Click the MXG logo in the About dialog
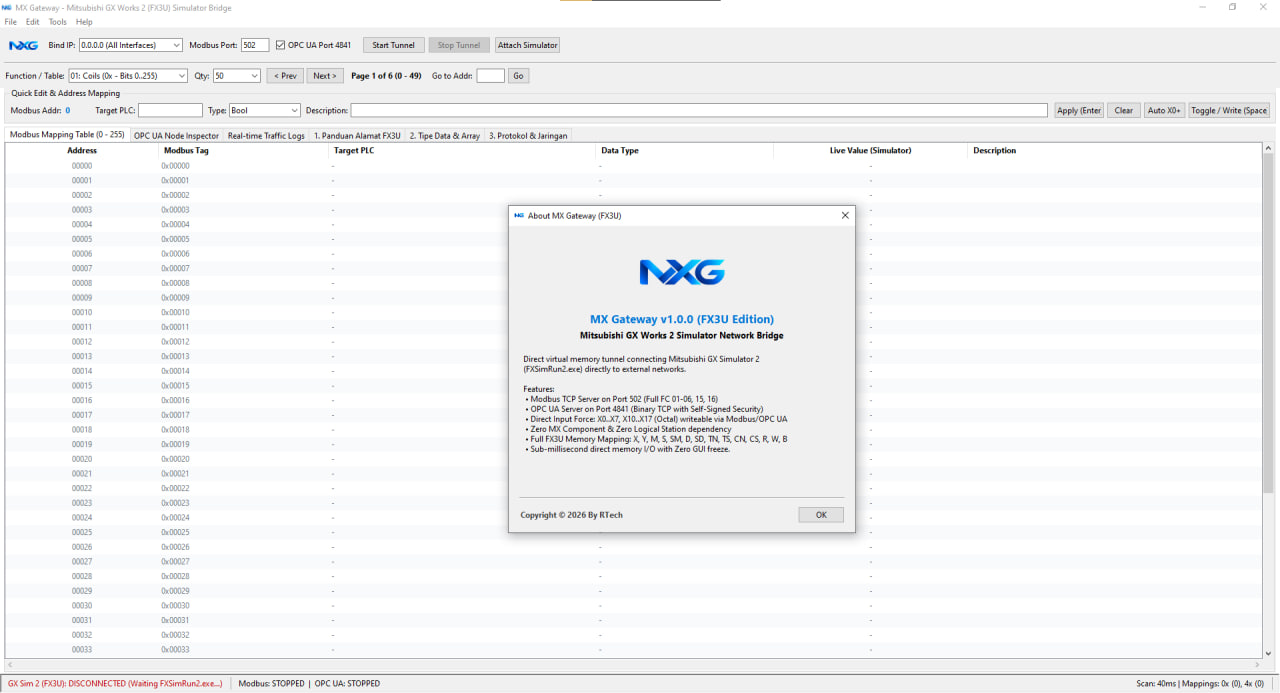The height and width of the screenshot is (693, 1280). (682, 272)
